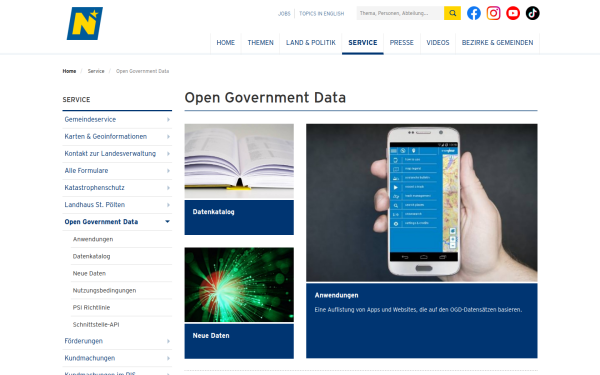Viewport: 600px width, 375px height.
Task: Focus the Thema, Personen, Abteilung search field
Action: tap(400, 13)
